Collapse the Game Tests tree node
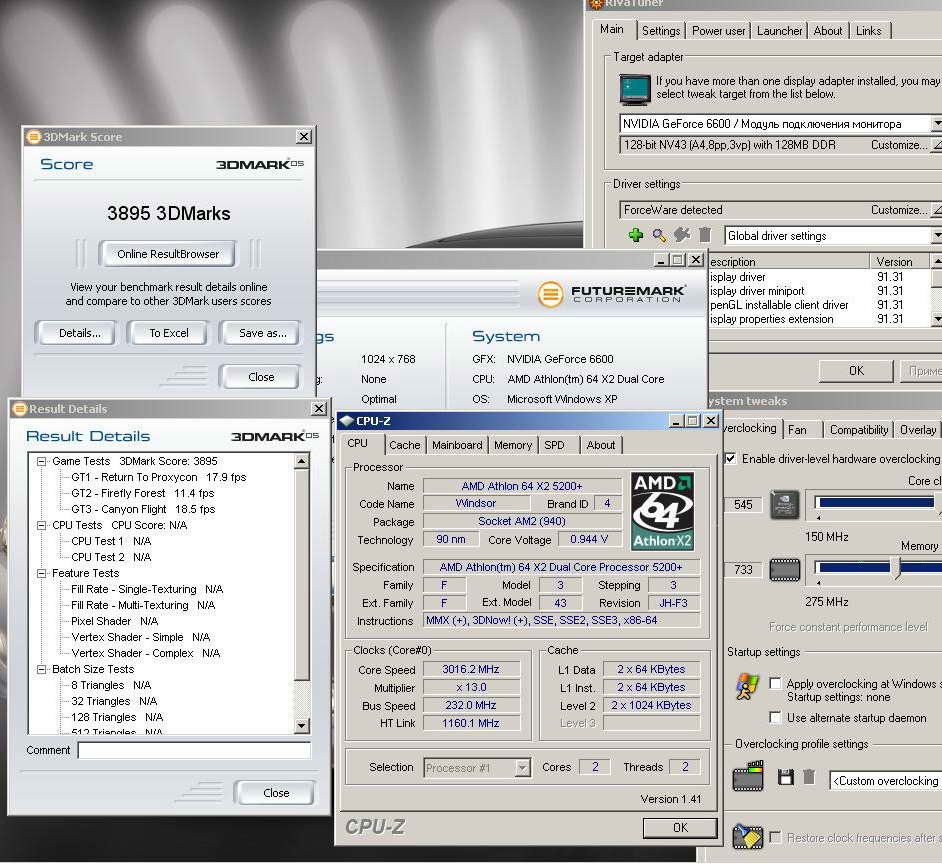This screenshot has width=942, height=864. click(x=41, y=461)
